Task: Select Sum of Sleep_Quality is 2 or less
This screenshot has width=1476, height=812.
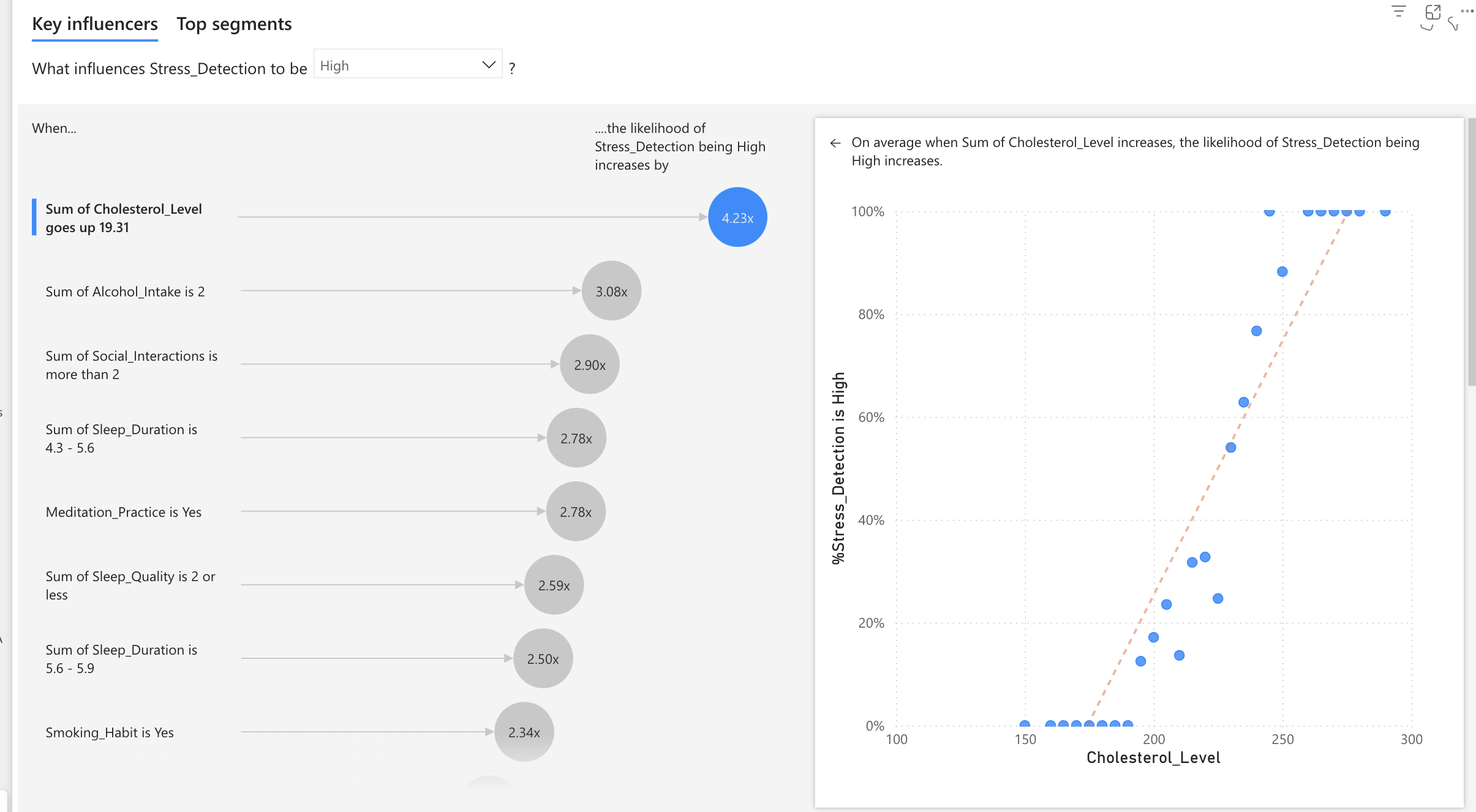Action: coord(130,585)
